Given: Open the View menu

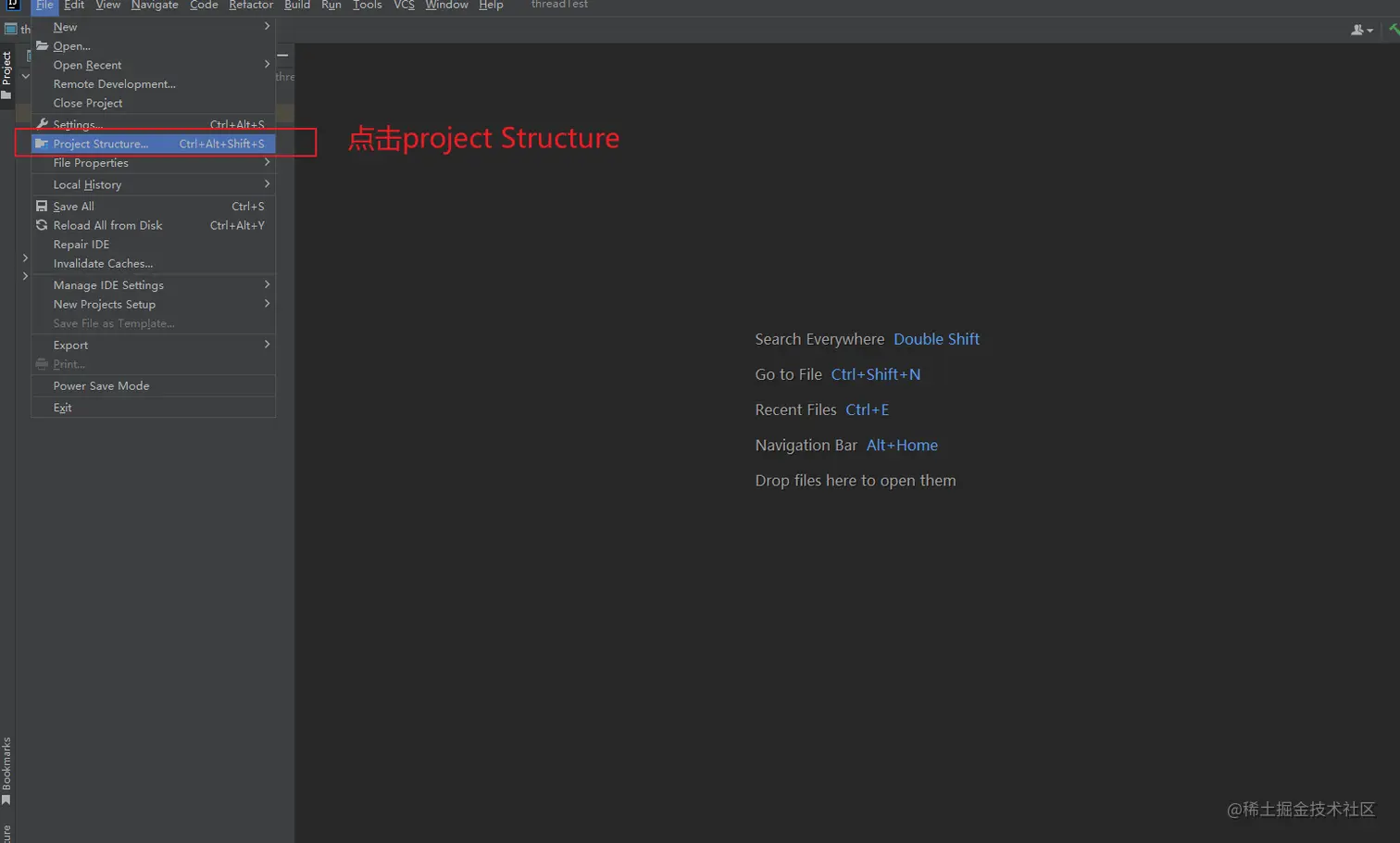Looking at the screenshot, I should pos(108,6).
